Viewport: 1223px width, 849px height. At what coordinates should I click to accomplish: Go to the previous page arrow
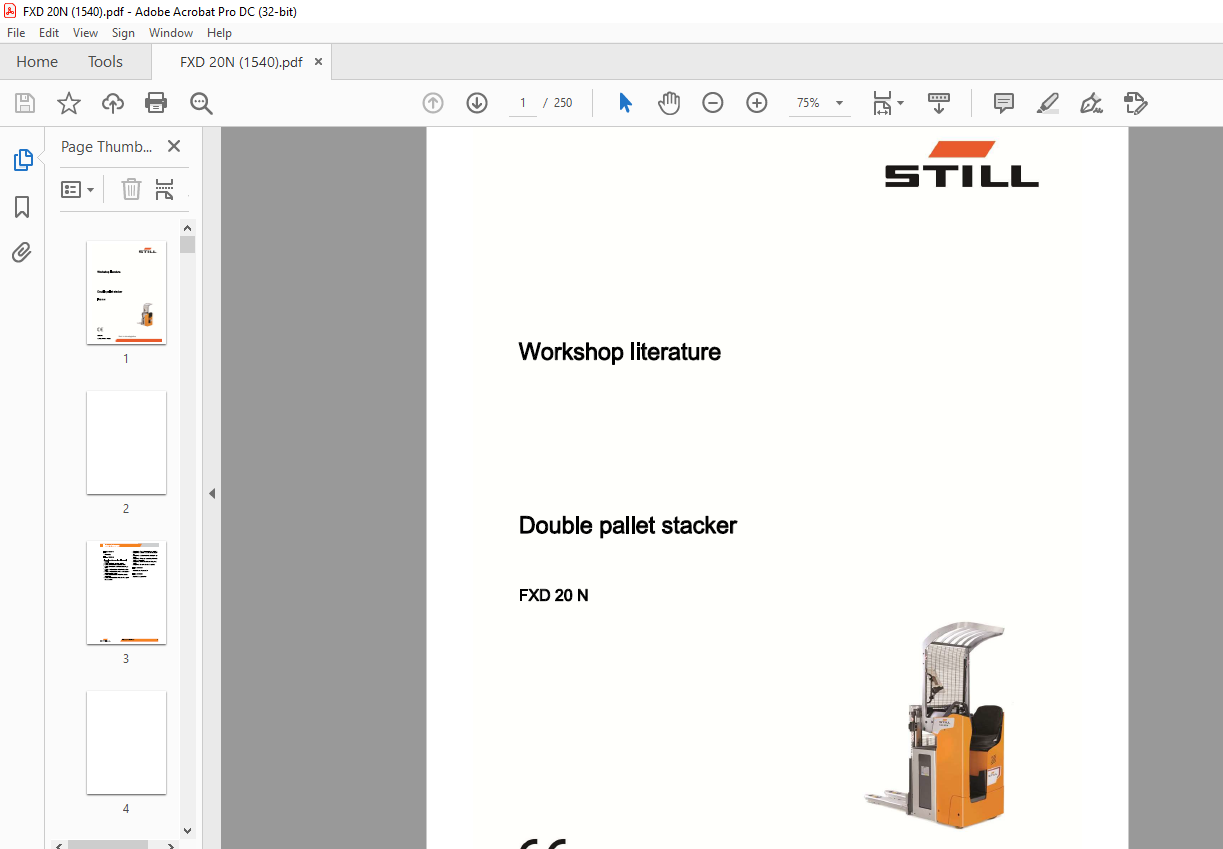(433, 103)
